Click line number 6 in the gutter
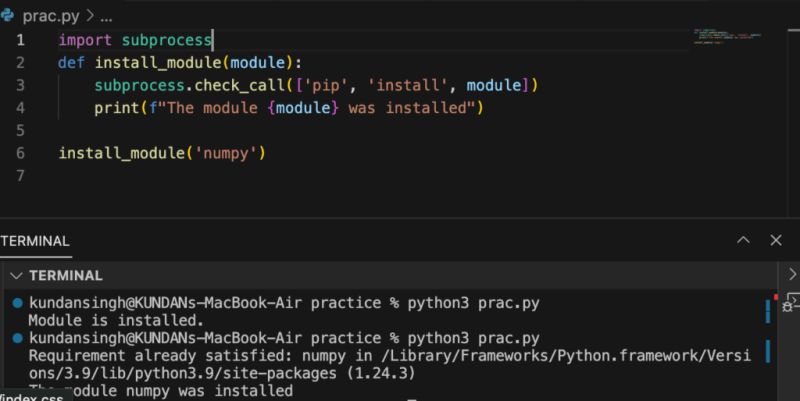Image resolution: width=800 pixels, height=401 pixels. (x=20, y=153)
